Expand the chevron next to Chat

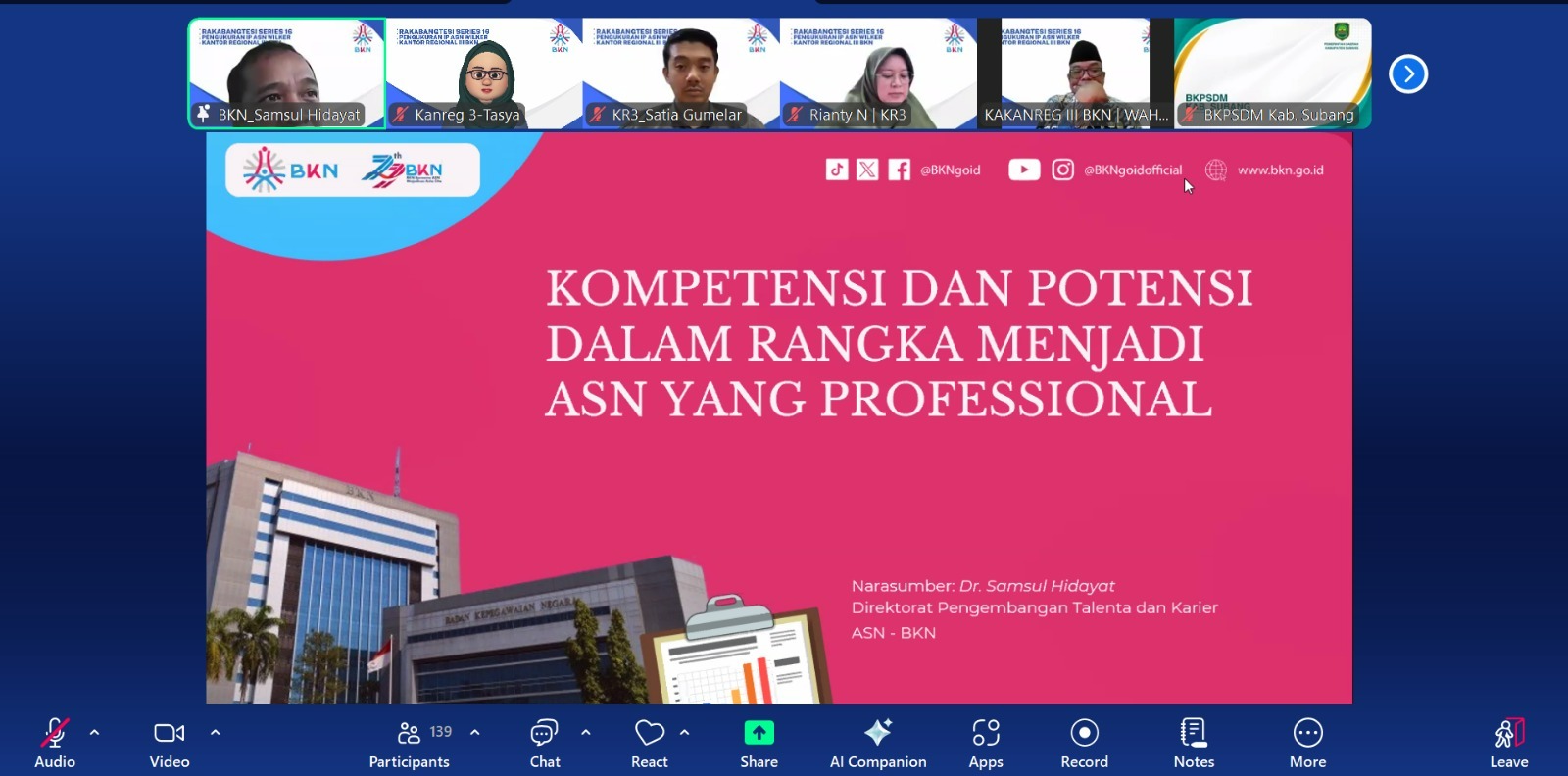pyautogui.click(x=586, y=732)
